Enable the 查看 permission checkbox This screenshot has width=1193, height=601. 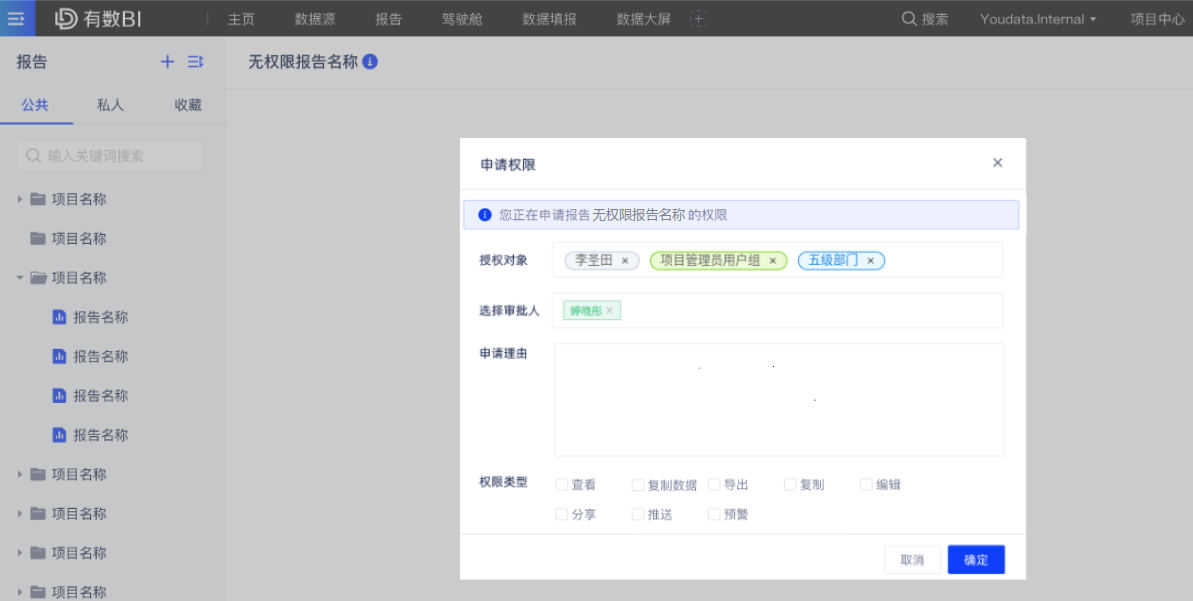[x=561, y=485]
